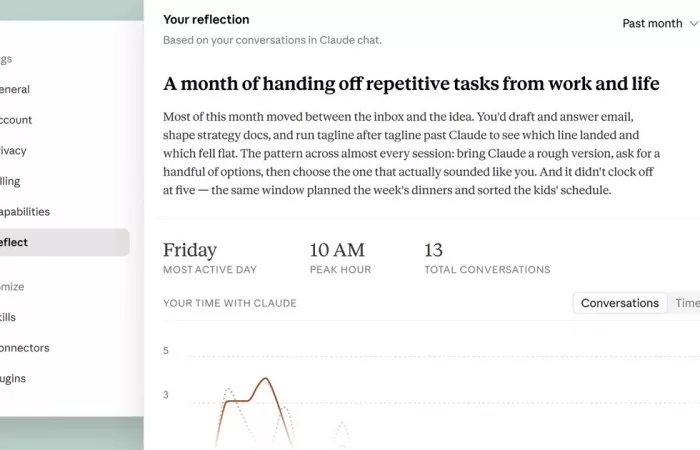The width and height of the screenshot is (700, 450).
Task: Click the dotted line peak in the chart
Action: tap(229, 389)
